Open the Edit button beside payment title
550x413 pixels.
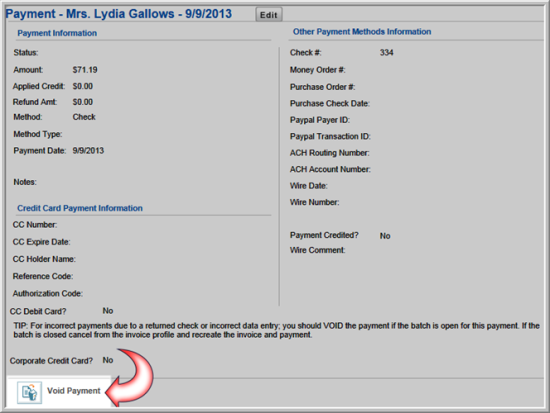269,15
